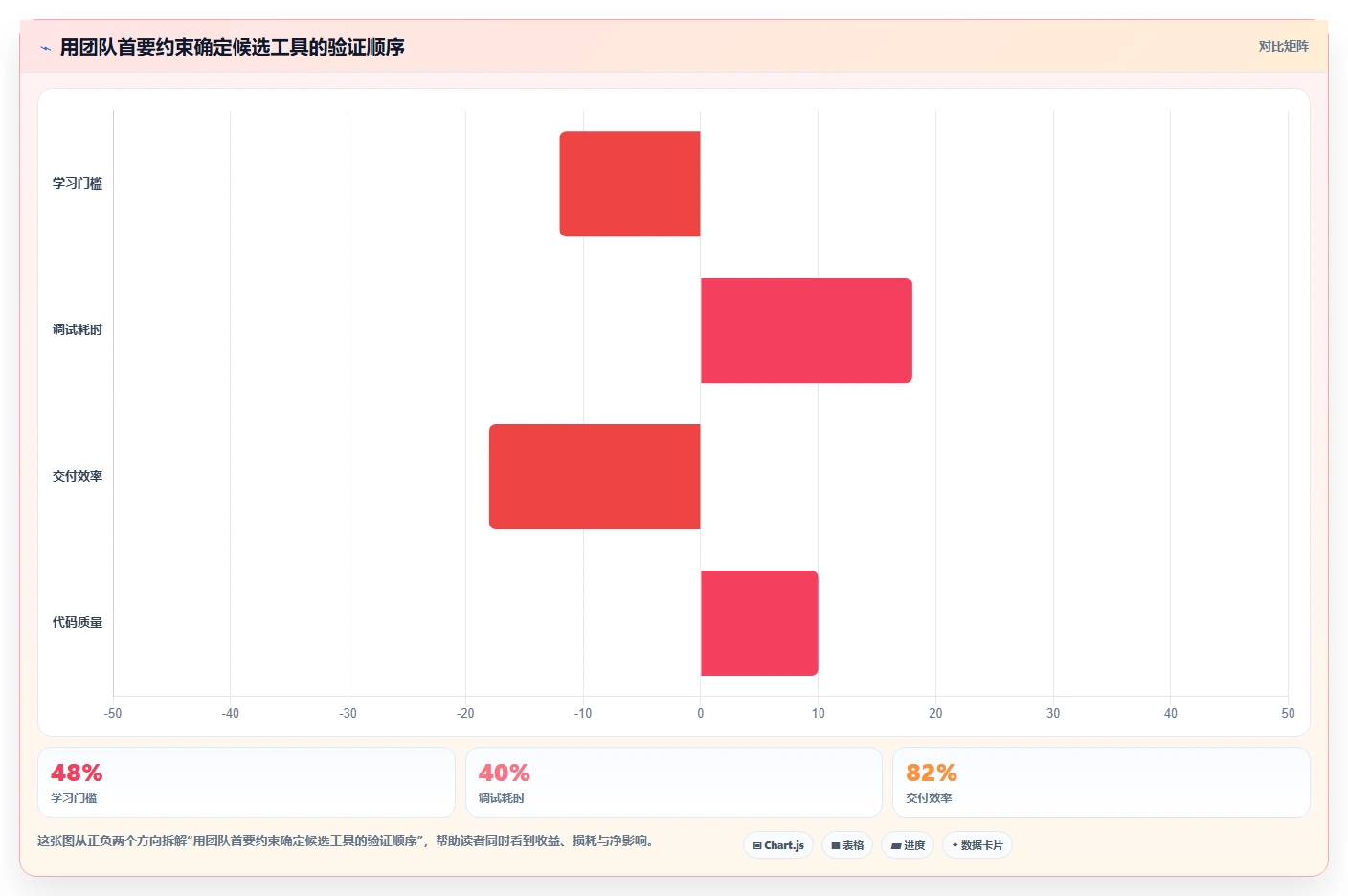
Task: Click the 学习门槛 negative red bar
Action: click(x=630, y=184)
